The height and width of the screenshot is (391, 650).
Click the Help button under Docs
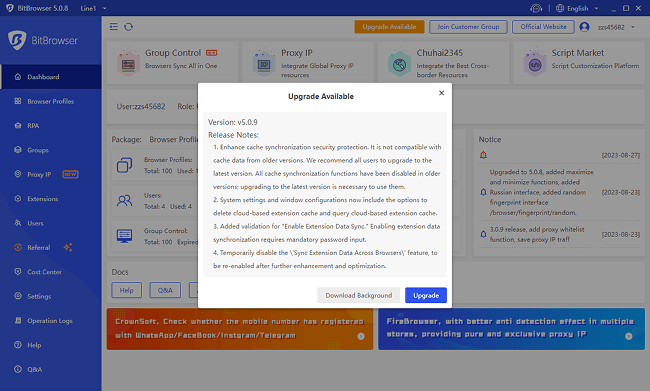tap(126, 290)
